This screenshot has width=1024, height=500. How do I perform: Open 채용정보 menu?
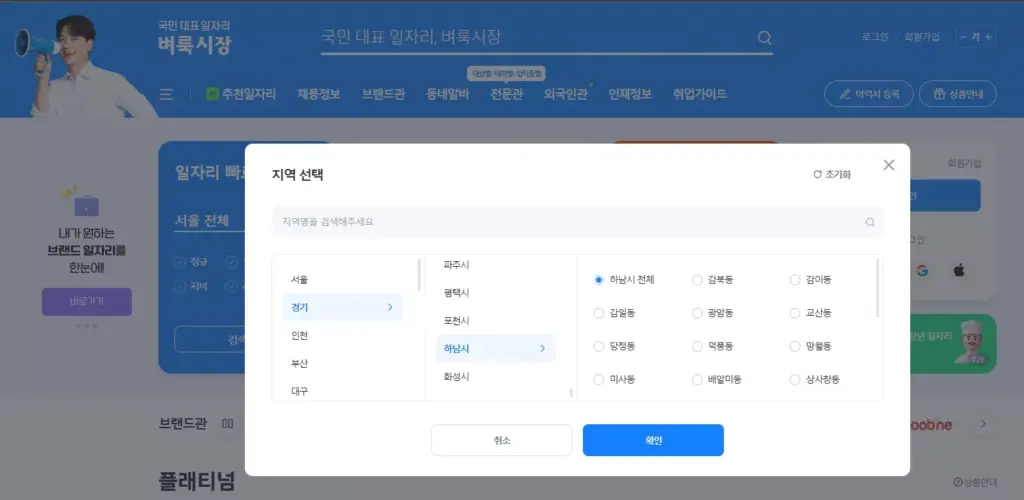click(319, 95)
